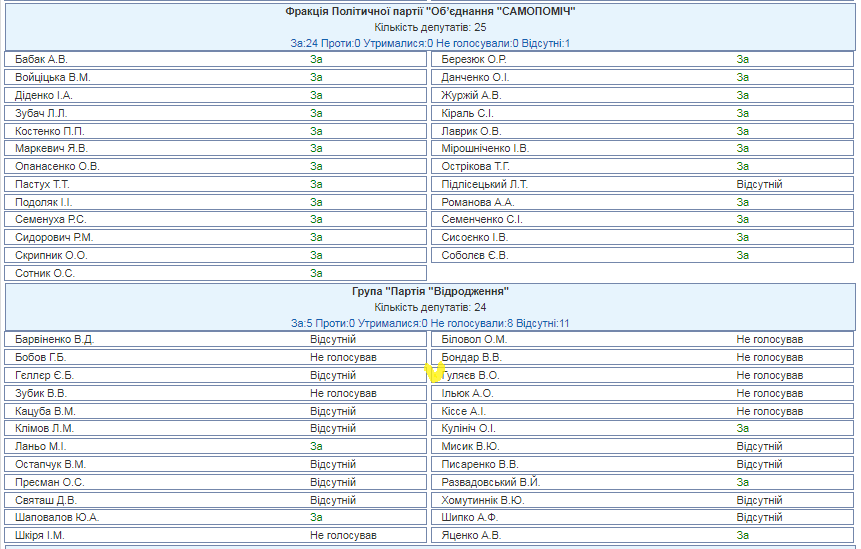The height and width of the screenshot is (549, 861).
Task: Select the name Ланьо М.І.
Action: (40, 446)
